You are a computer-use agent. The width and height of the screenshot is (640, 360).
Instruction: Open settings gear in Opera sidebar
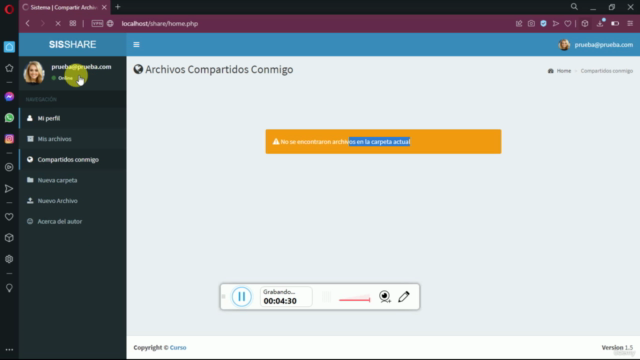9,259
